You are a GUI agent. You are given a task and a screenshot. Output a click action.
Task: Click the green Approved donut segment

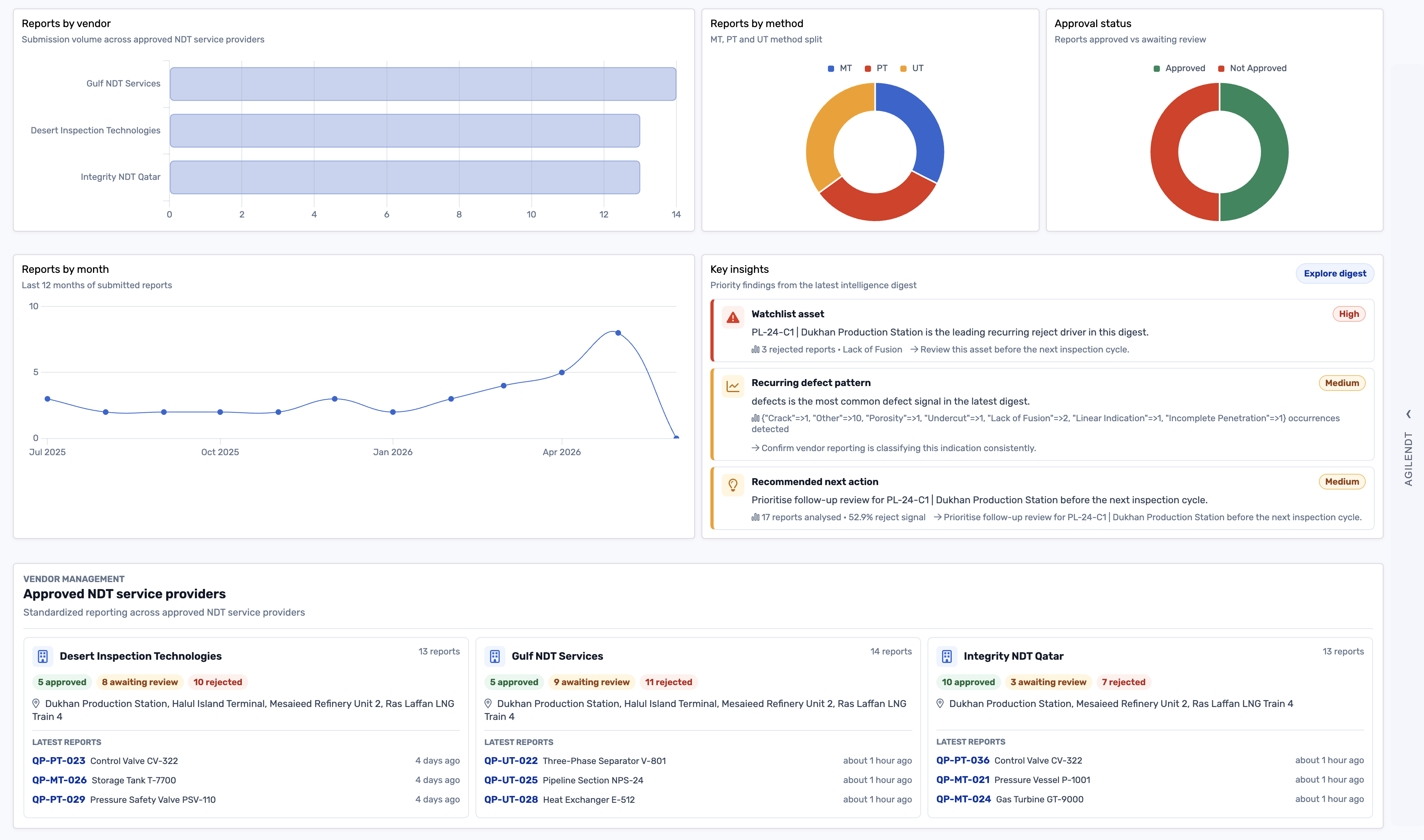[1275, 152]
